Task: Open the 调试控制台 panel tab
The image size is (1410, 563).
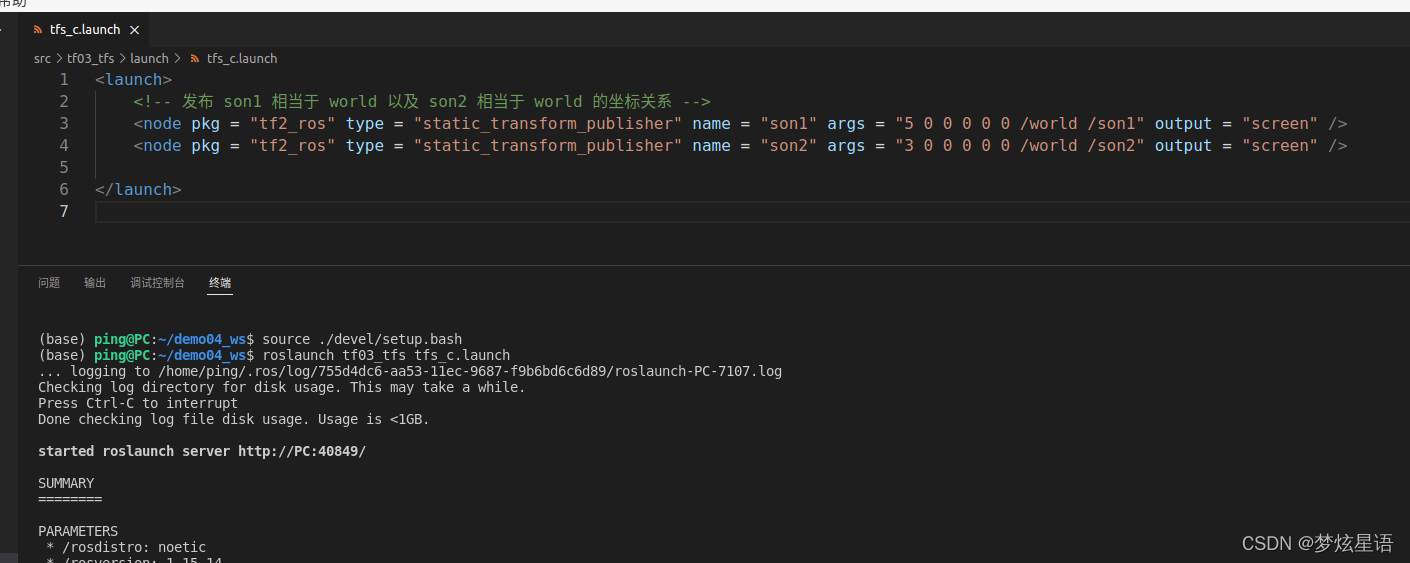Action: 157,283
